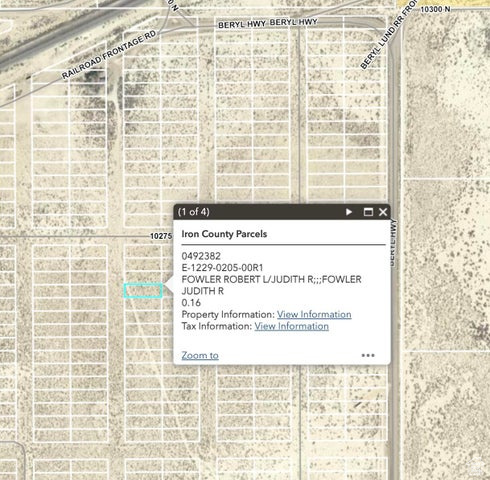Click the parcel number 0492382
This screenshot has width=490, height=480.
[201, 256]
